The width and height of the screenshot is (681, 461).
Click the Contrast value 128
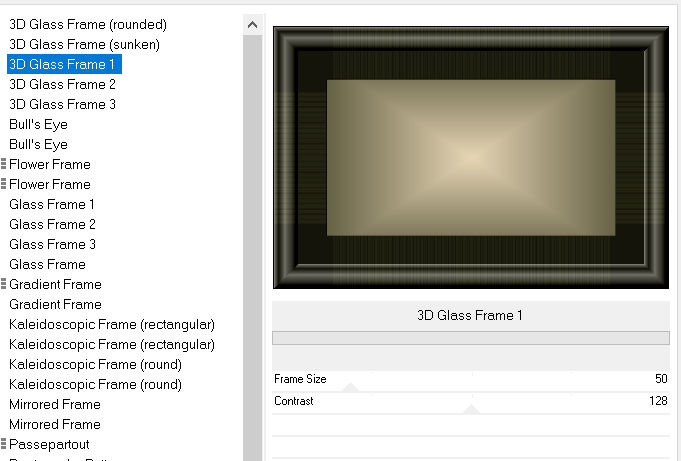pos(658,401)
